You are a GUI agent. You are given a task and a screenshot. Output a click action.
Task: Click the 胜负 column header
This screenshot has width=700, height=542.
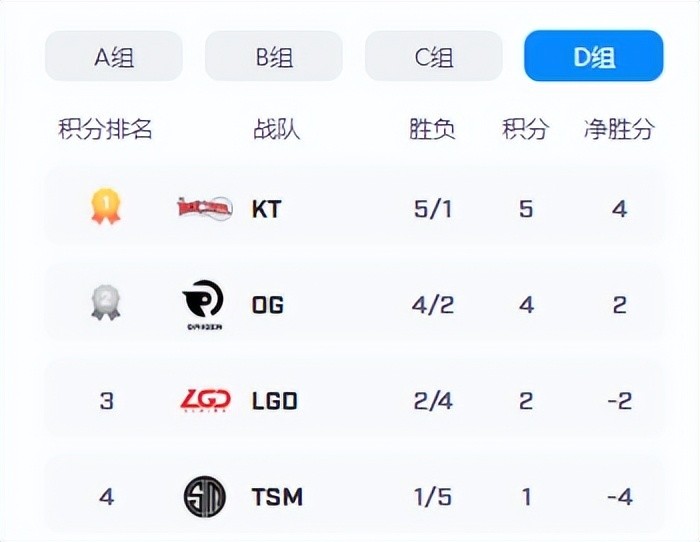[433, 129]
